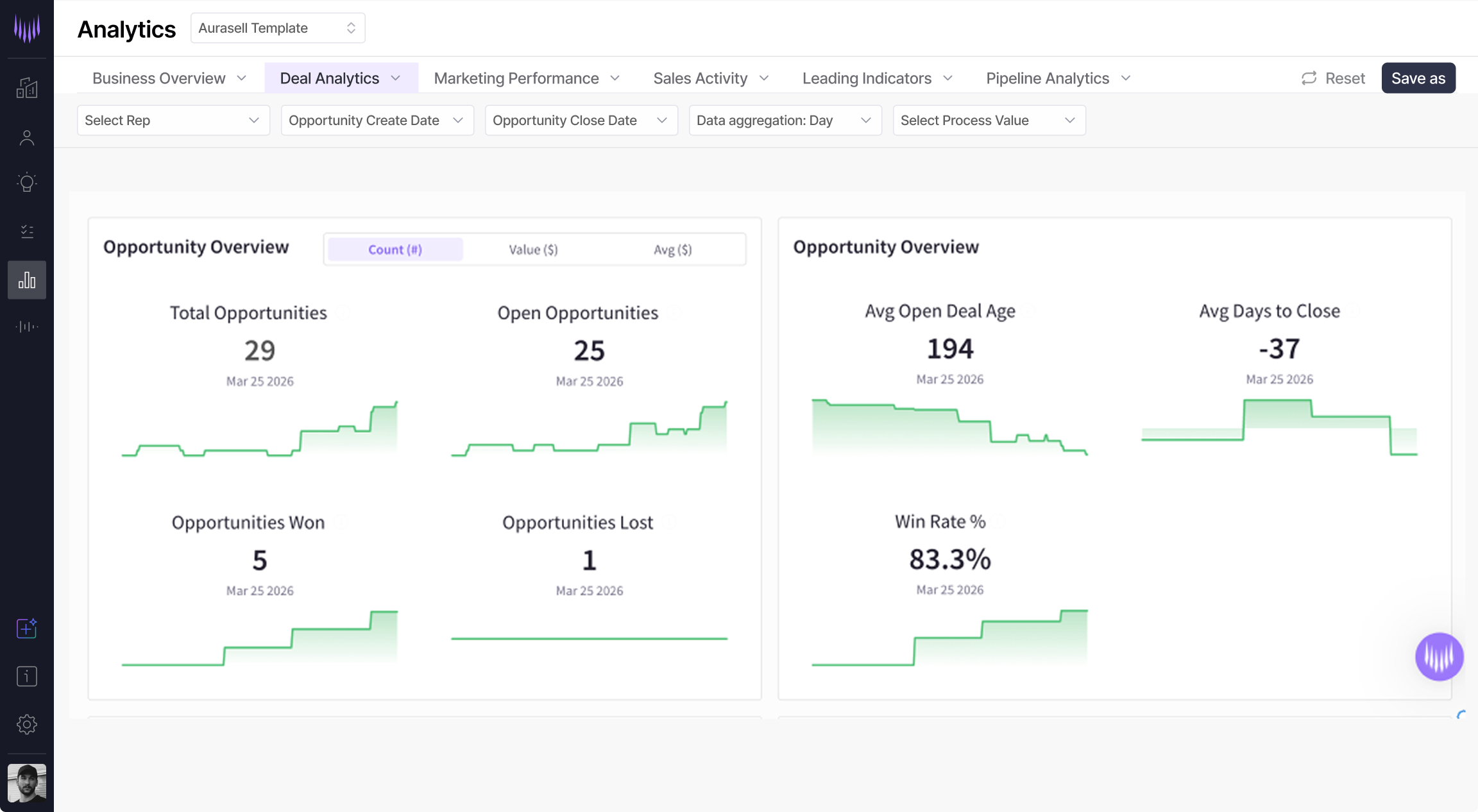Screen dimensions: 1478x812
Task: Click the Reset button
Action: (1333, 78)
